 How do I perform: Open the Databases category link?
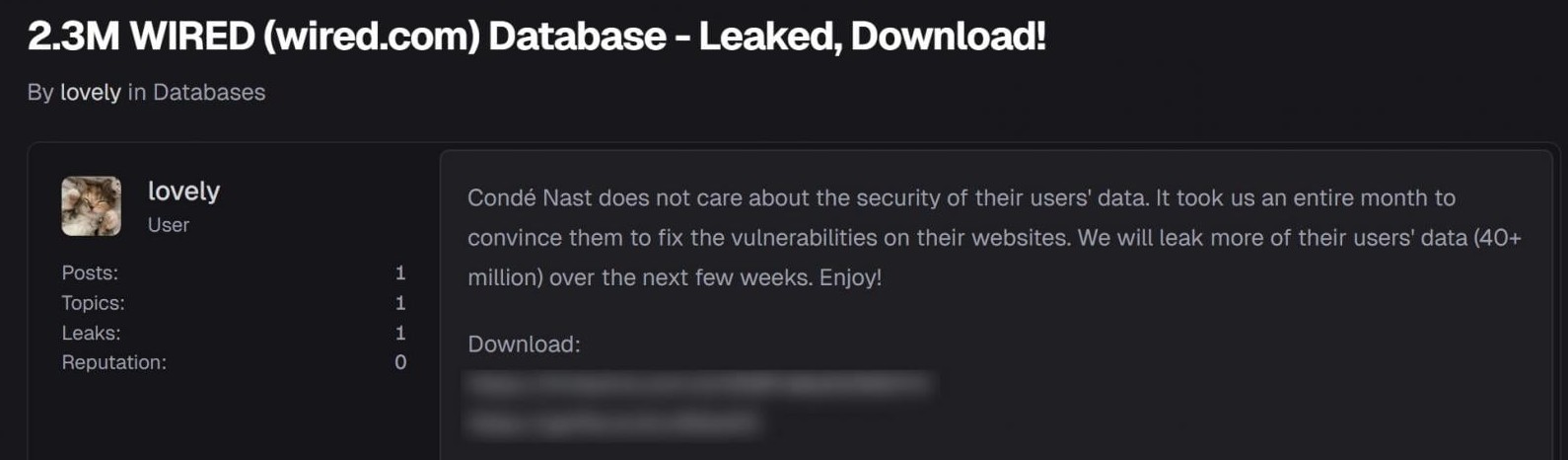point(209,92)
